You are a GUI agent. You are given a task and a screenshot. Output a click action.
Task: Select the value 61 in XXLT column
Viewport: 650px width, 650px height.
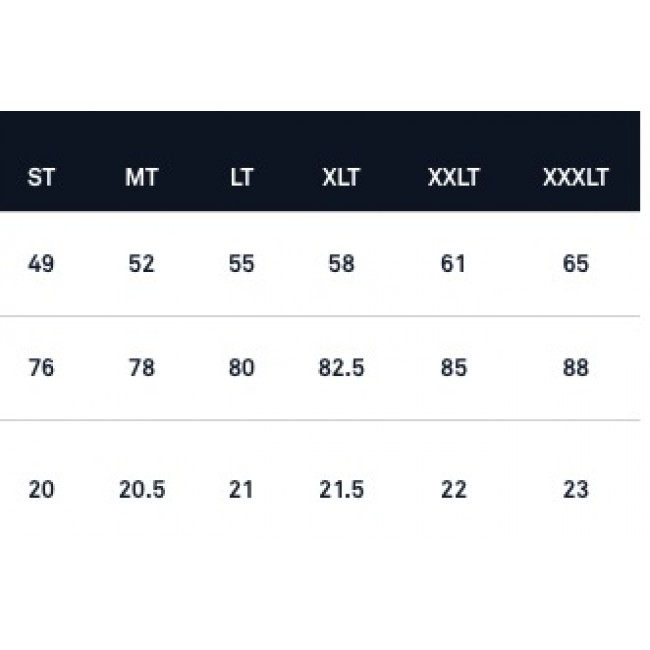click(454, 265)
